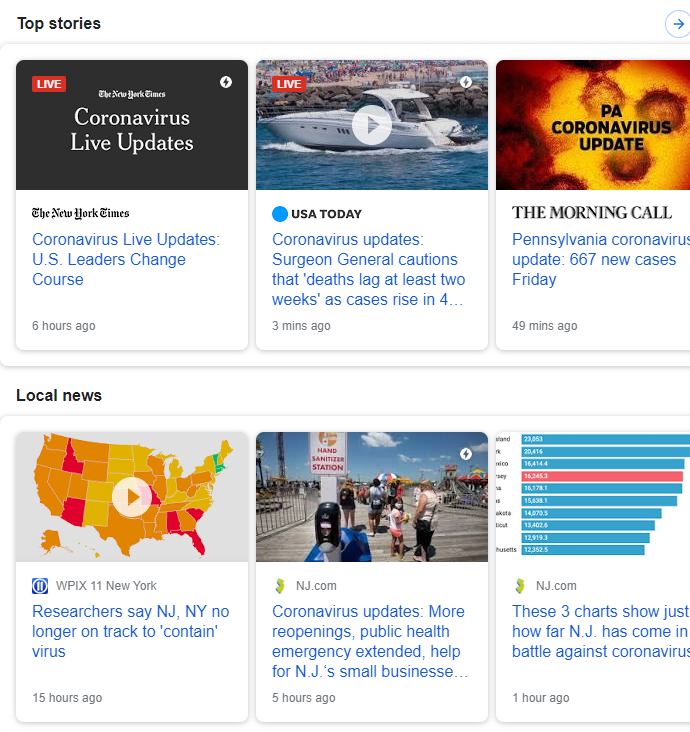The image size is (690, 732).
Task: Open Surgeon General 'deaths lag' article link
Action: click(368, 270)
